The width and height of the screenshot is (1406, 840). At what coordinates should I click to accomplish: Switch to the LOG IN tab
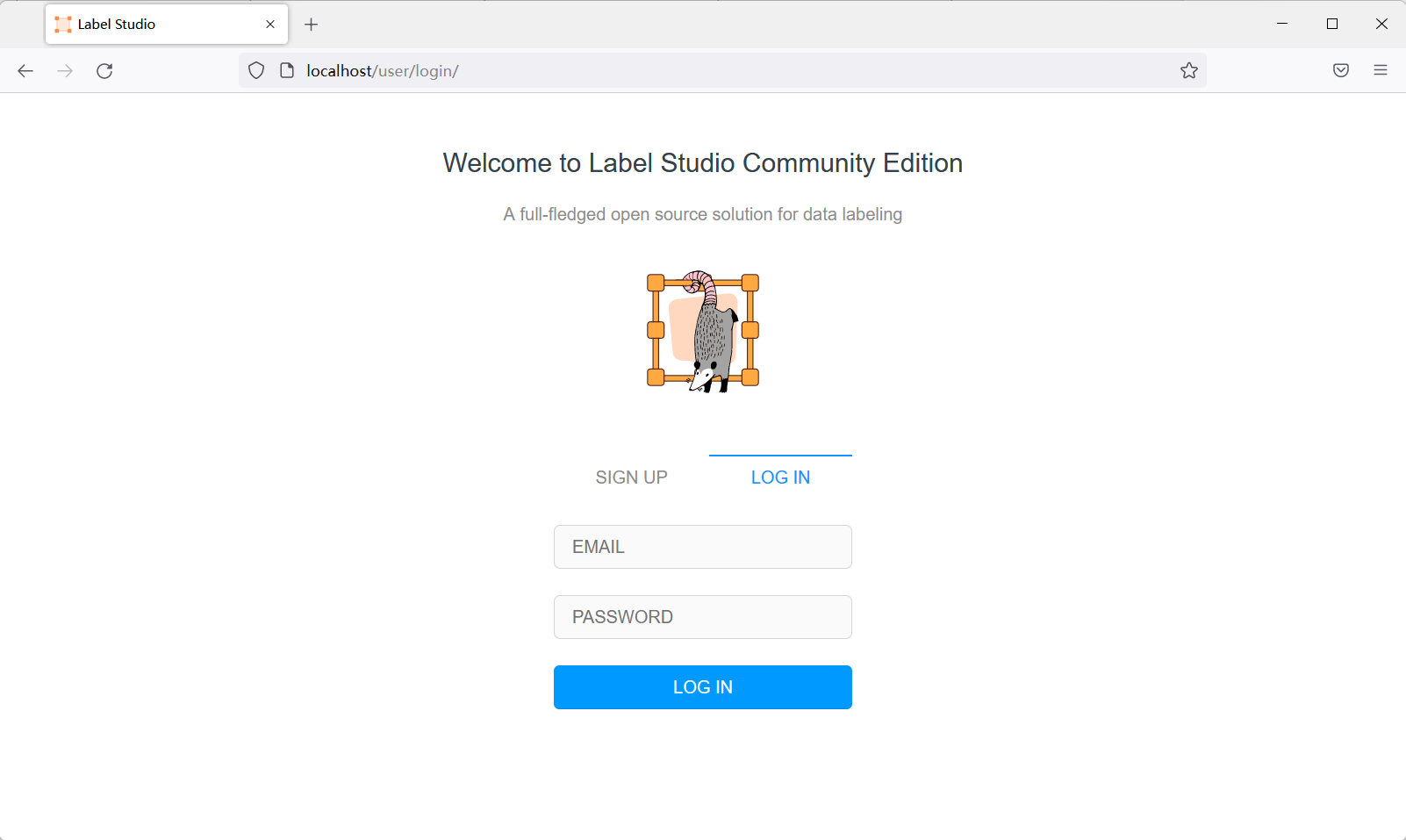[781, 477]
